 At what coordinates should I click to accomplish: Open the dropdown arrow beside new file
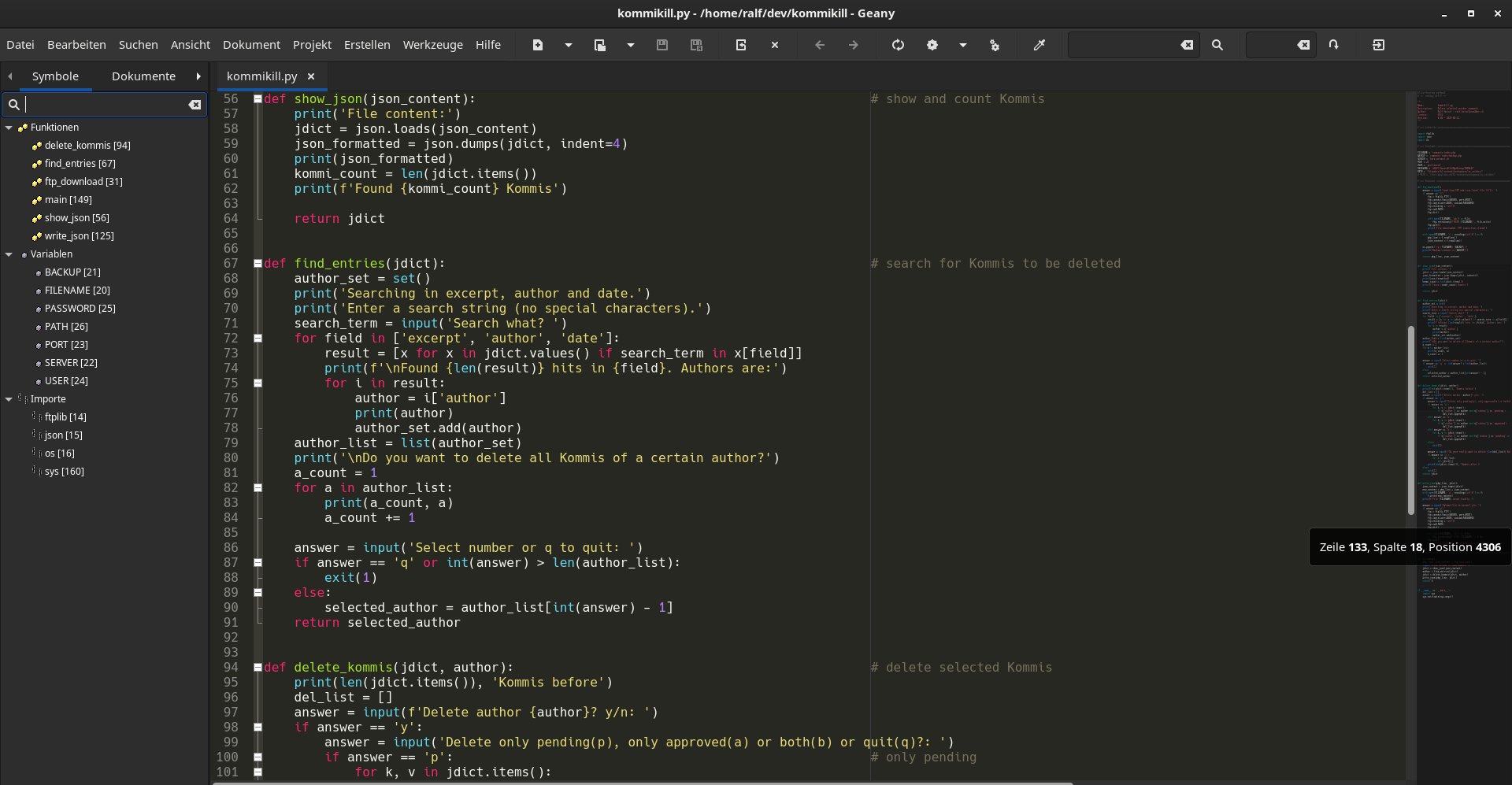click(568, 45)
